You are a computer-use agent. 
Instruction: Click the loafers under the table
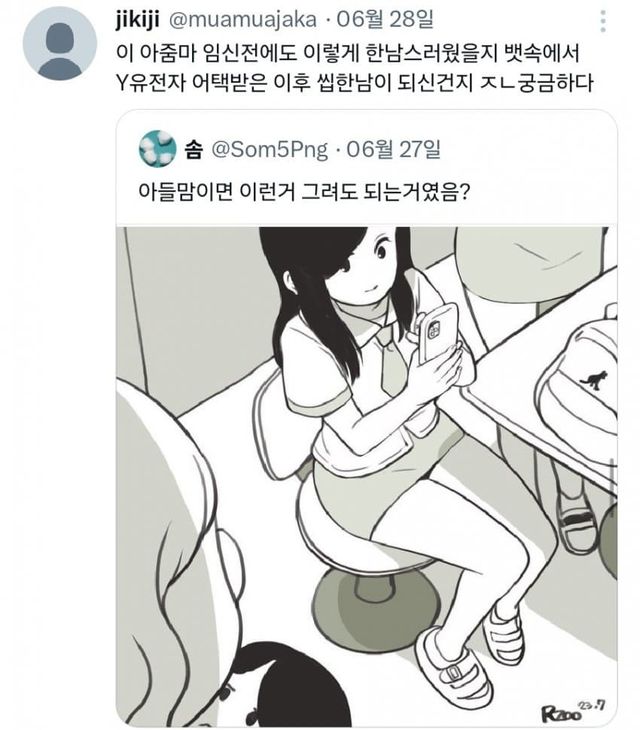pyautogui.click(x=575, y=517)
